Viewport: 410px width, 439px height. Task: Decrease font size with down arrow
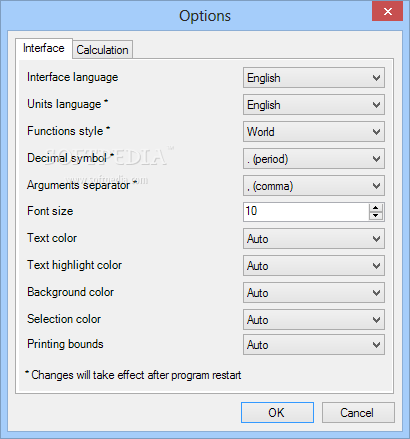tap(376, 216)
